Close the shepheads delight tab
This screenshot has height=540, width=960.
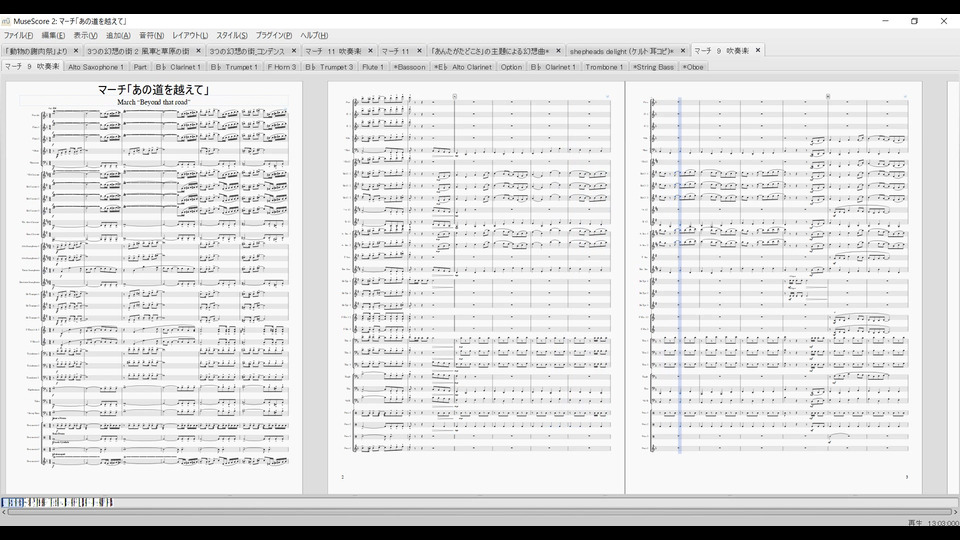[683, 51]
